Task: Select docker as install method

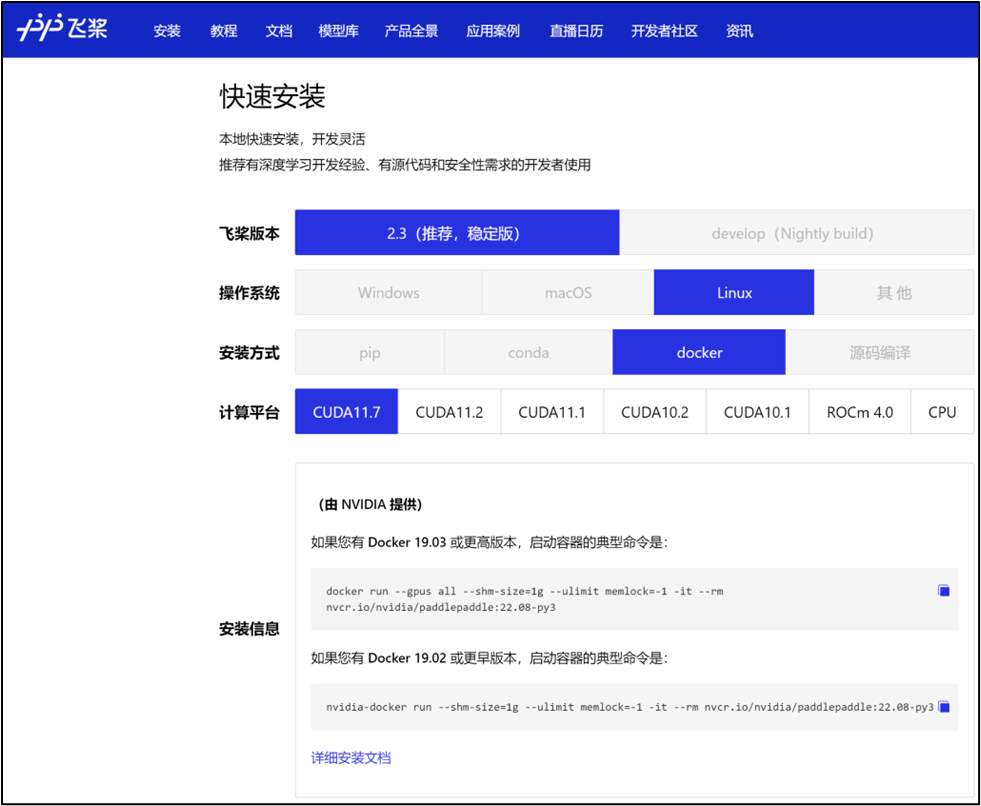Action: tap(699, 352)
